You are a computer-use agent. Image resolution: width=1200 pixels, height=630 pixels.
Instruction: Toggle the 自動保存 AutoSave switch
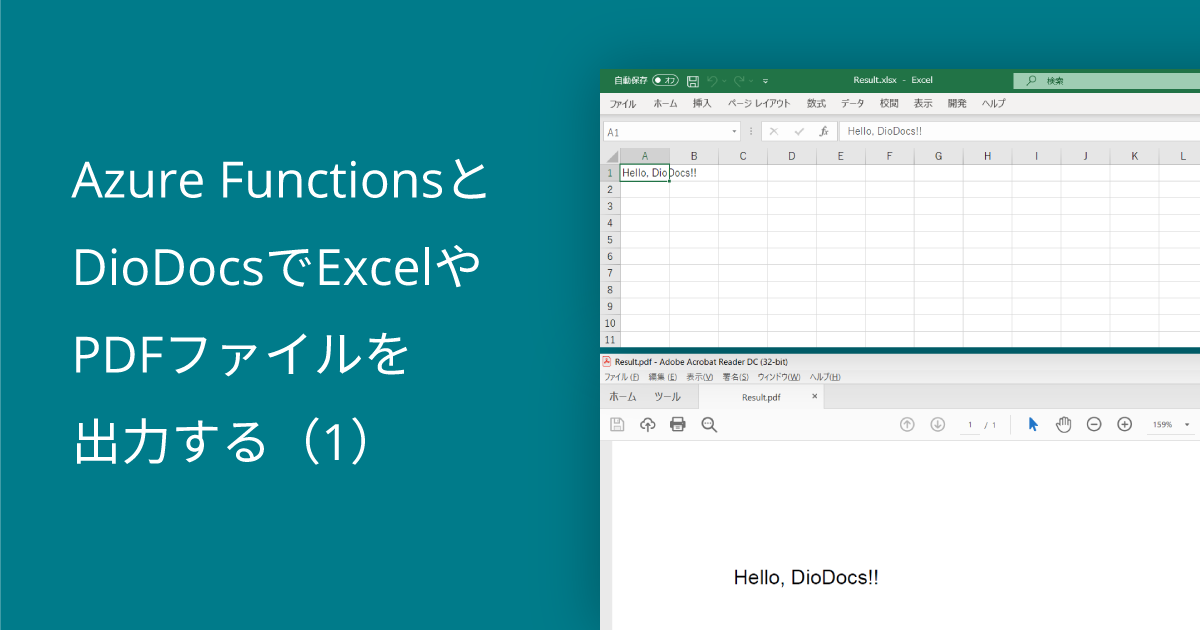[x=665, y=81]
